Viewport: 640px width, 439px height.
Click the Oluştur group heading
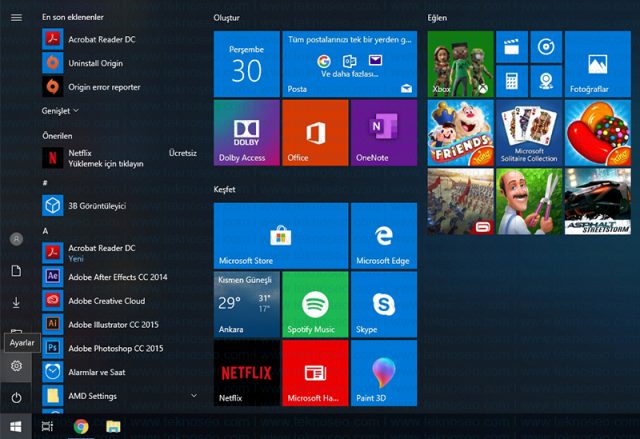point(226,18)
